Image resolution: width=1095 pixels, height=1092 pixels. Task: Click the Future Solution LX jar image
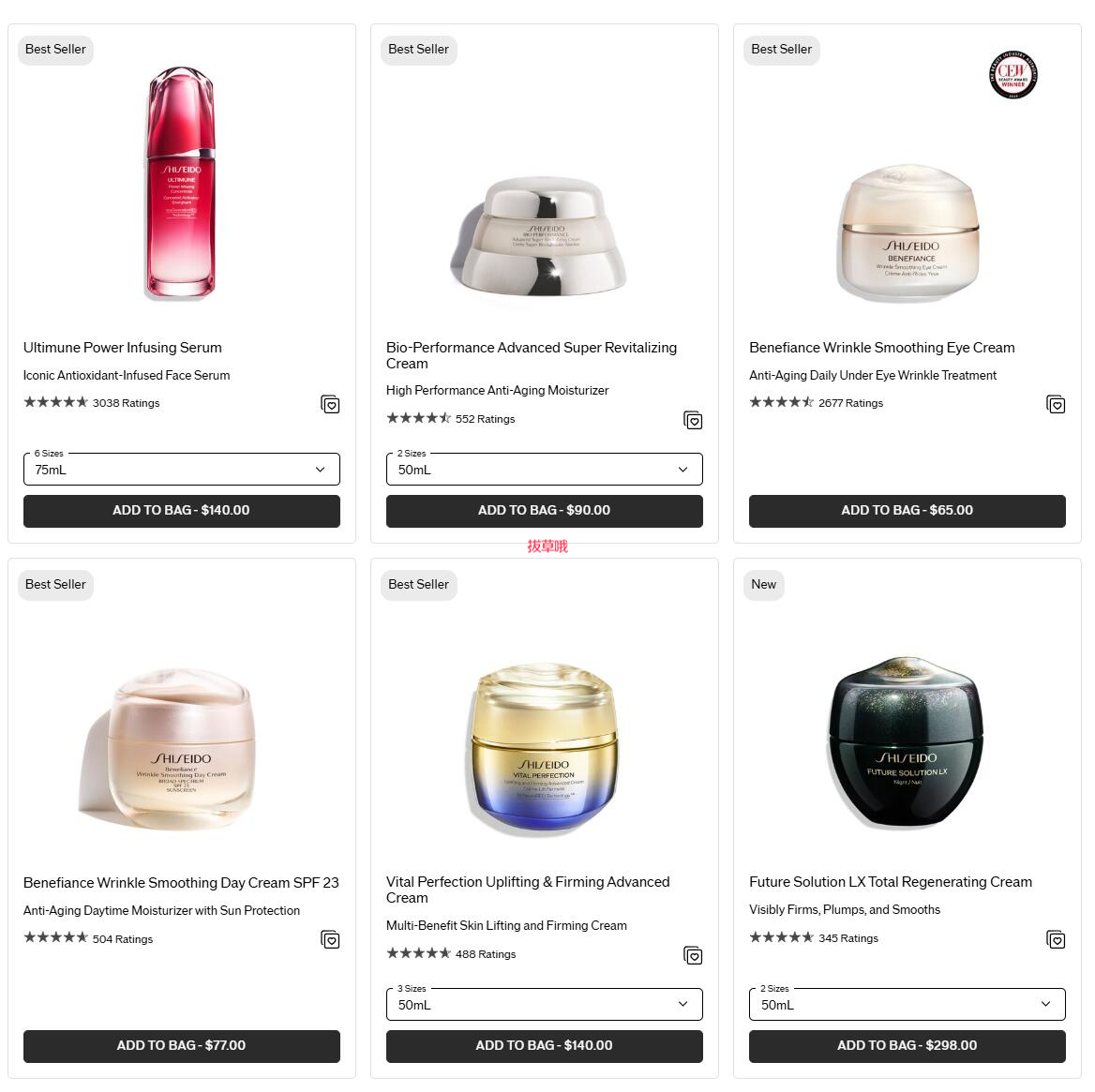tap(907, 742)
